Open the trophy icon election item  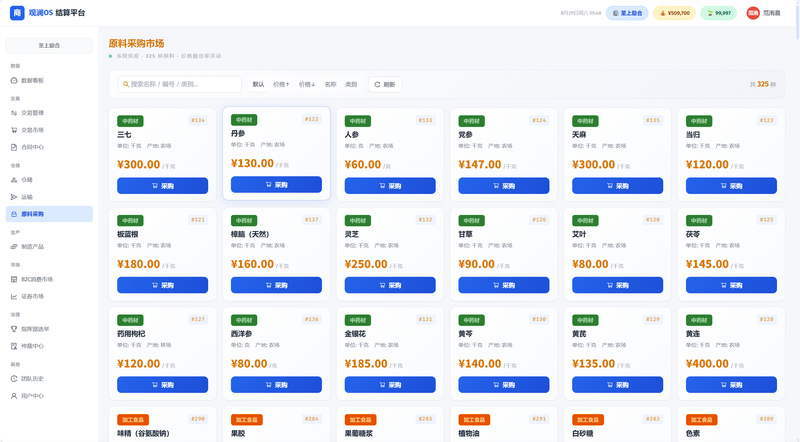(x=14, y=329)
